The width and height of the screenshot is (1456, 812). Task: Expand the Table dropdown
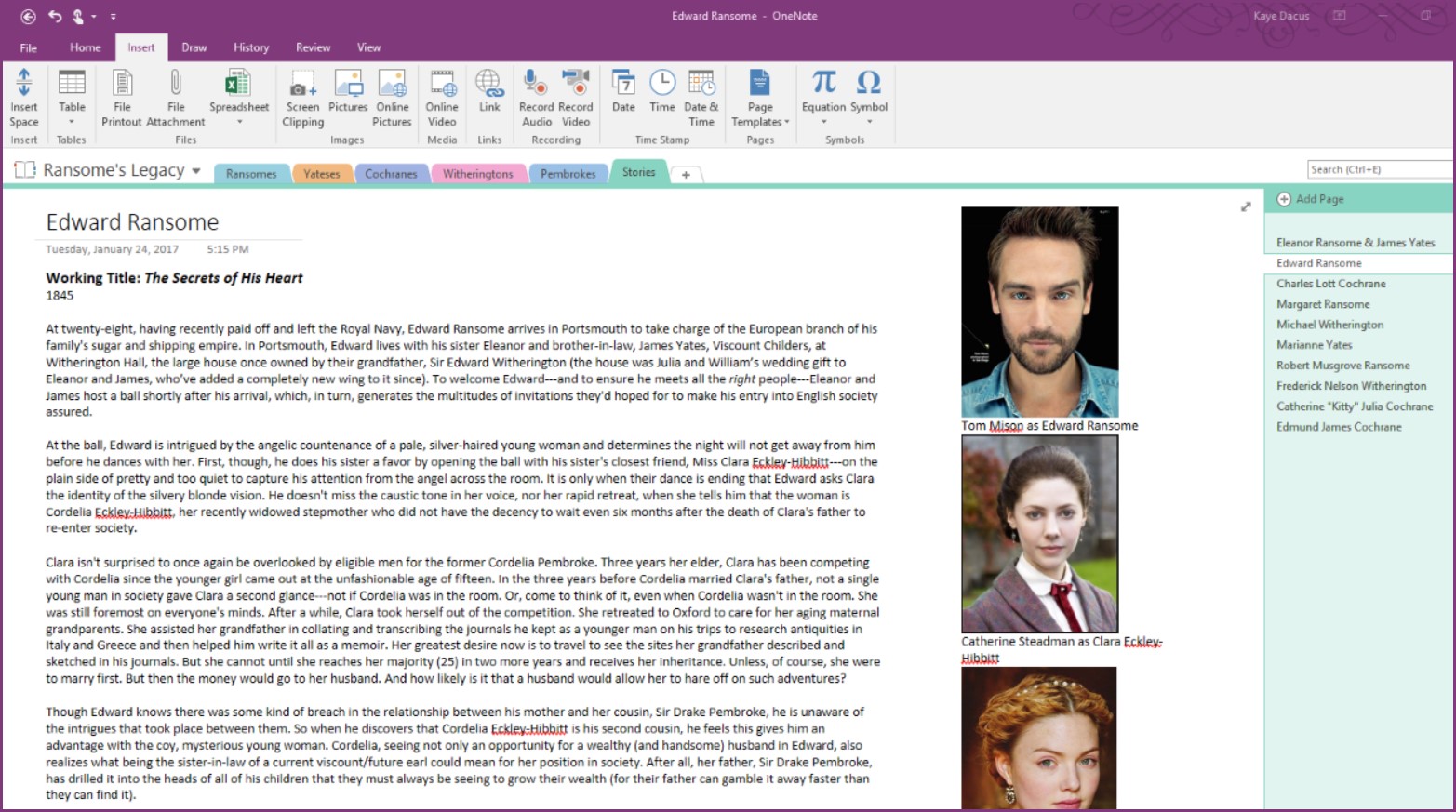click(72, 122)
